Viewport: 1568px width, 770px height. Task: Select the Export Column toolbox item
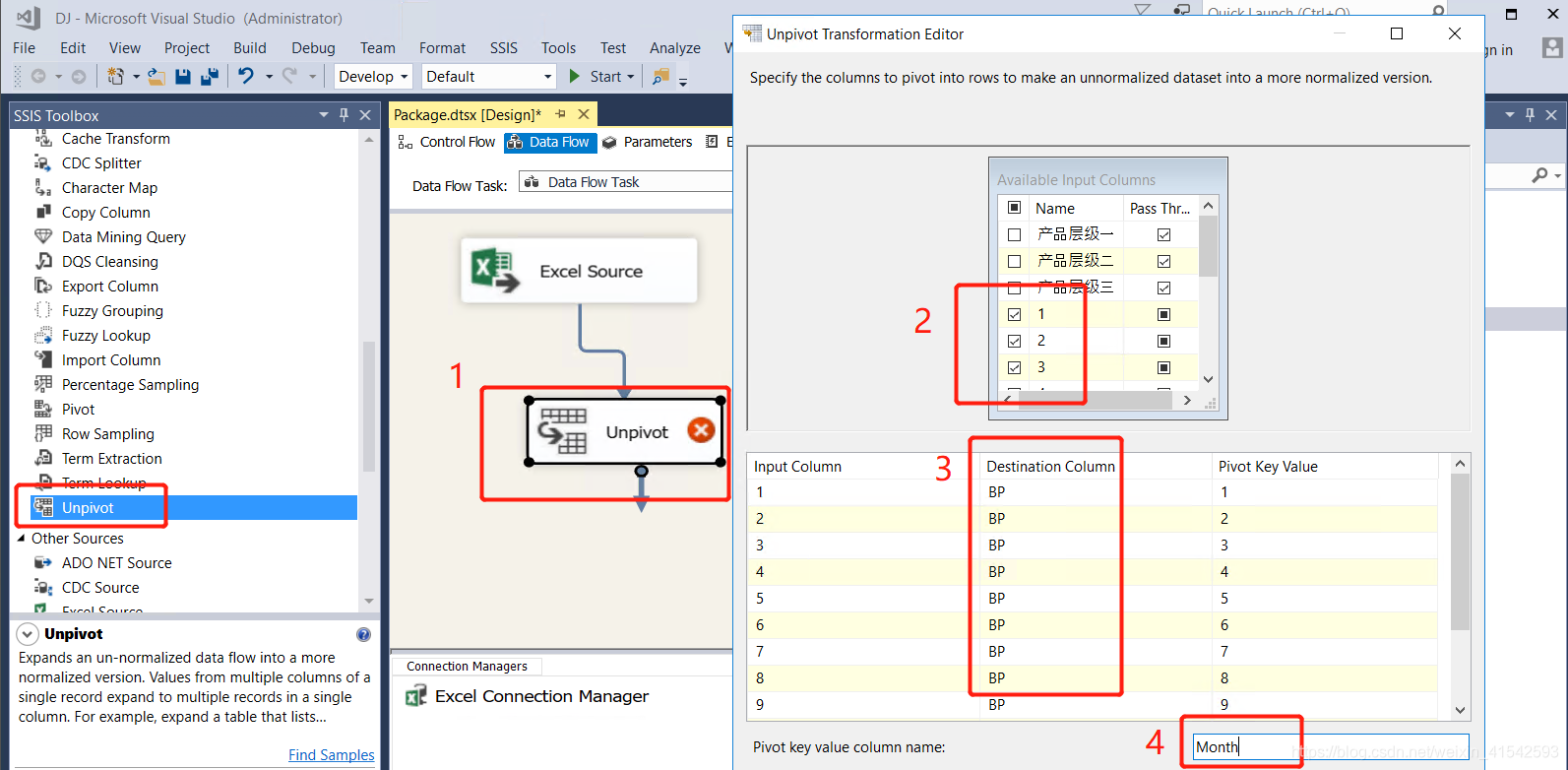[110, 286]
